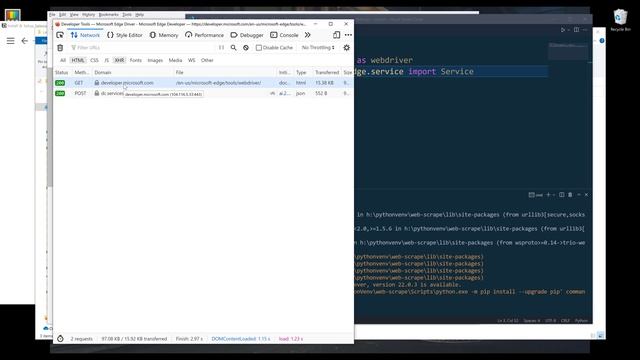This screenshot has width=640, height=360.
Task: Toggle the JS request filter
Action: (107, 60)
